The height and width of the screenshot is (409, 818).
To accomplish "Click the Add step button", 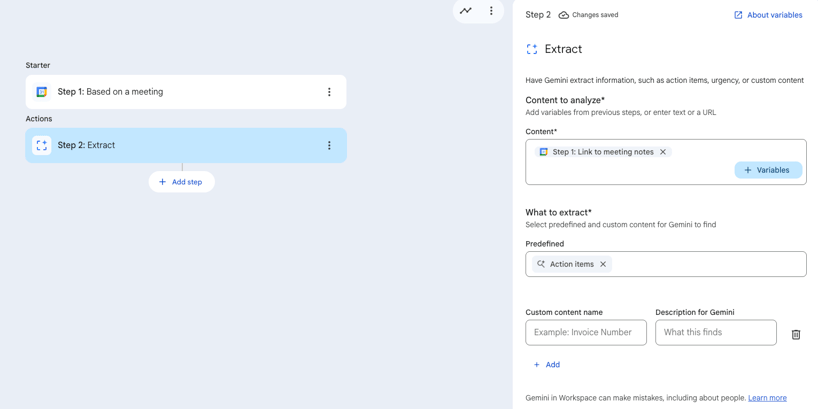I will click(x=181, y=182).
